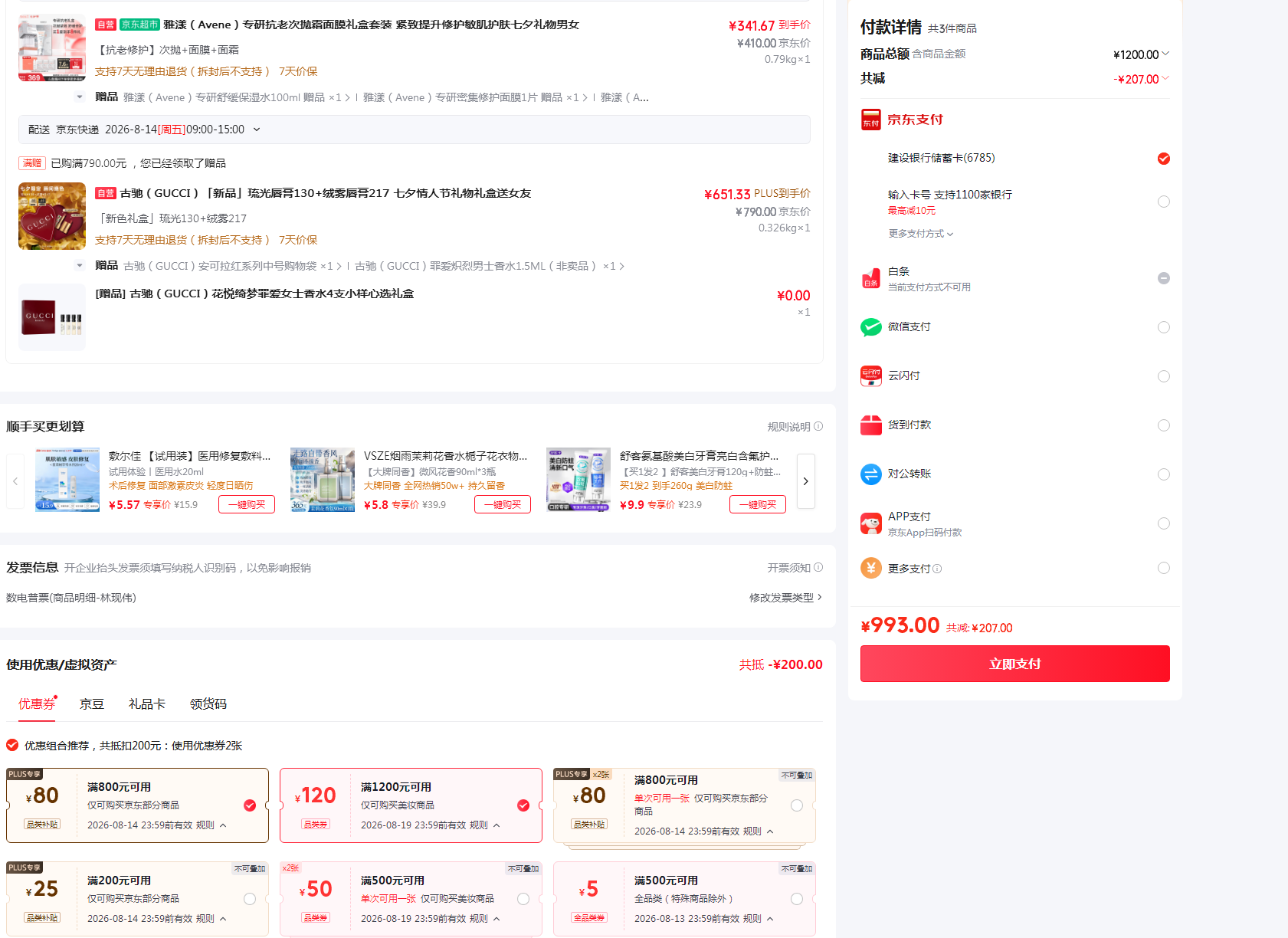This screenshot has height=938, width=1288.
Task: Switch to the 礼品卡 tab
Action: tap(147, 703)
